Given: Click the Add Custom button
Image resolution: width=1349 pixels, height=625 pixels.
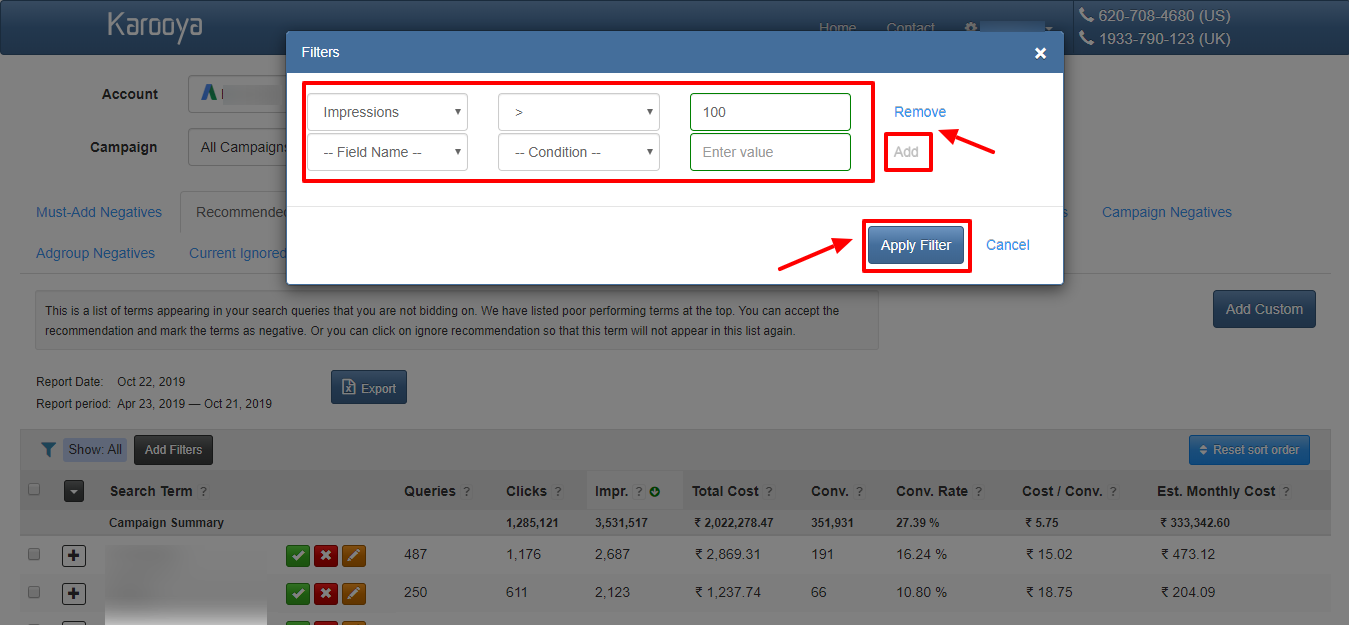Looking at the screenshot, I should pos(1264,309).
